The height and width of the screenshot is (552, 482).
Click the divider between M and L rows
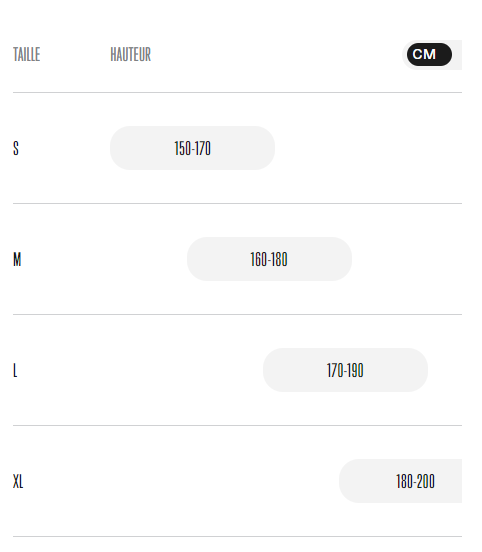(237, 314)
